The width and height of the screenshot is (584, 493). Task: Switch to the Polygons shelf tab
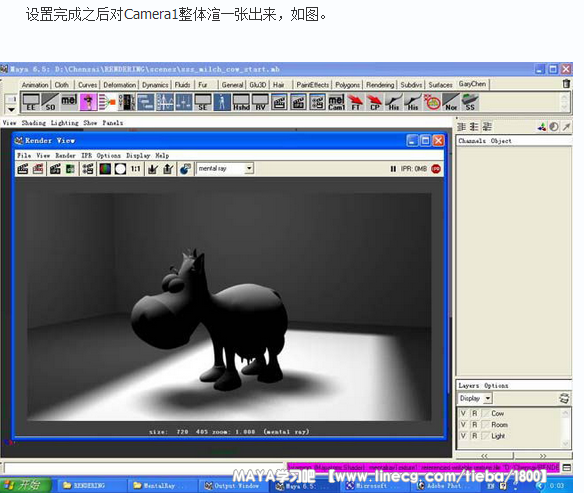tap(347, 85)
